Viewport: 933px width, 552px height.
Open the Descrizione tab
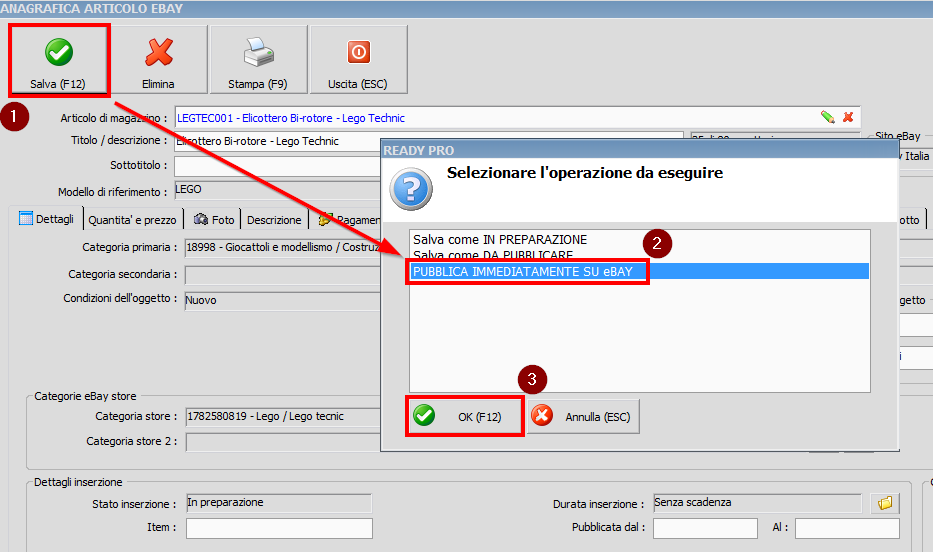[274, 219]
